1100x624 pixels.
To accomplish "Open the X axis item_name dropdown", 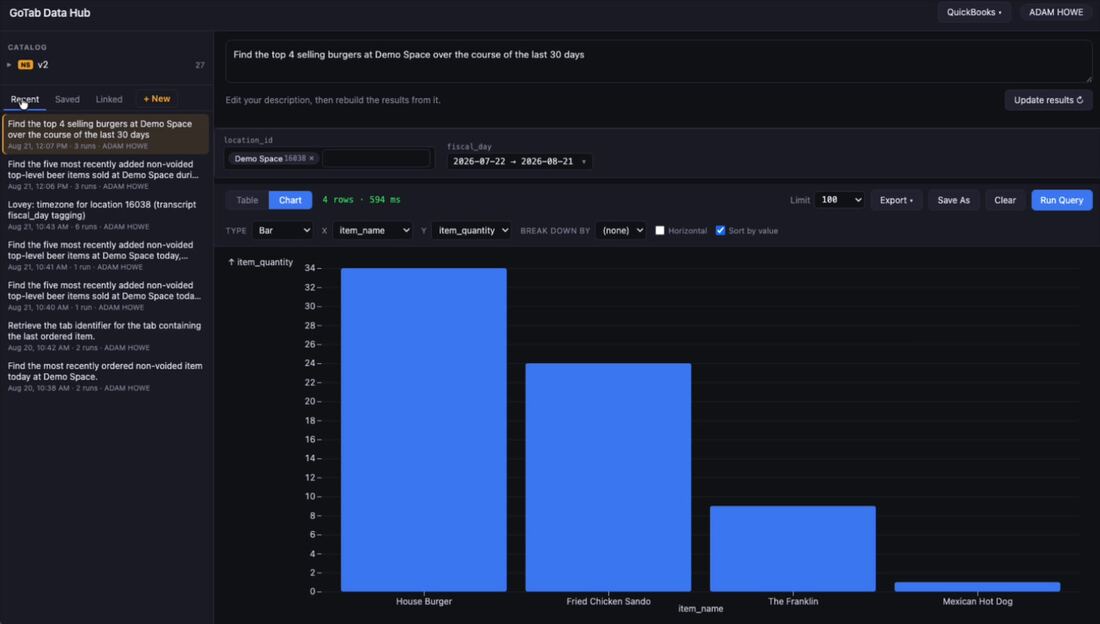I will point(372,230).
